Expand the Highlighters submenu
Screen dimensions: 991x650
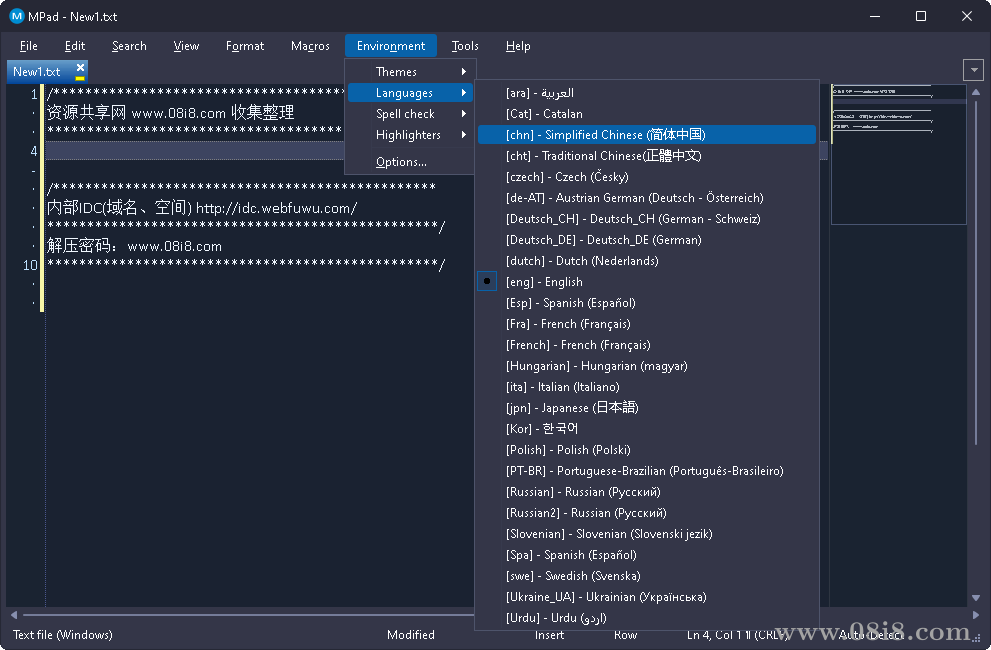(410, 135)
